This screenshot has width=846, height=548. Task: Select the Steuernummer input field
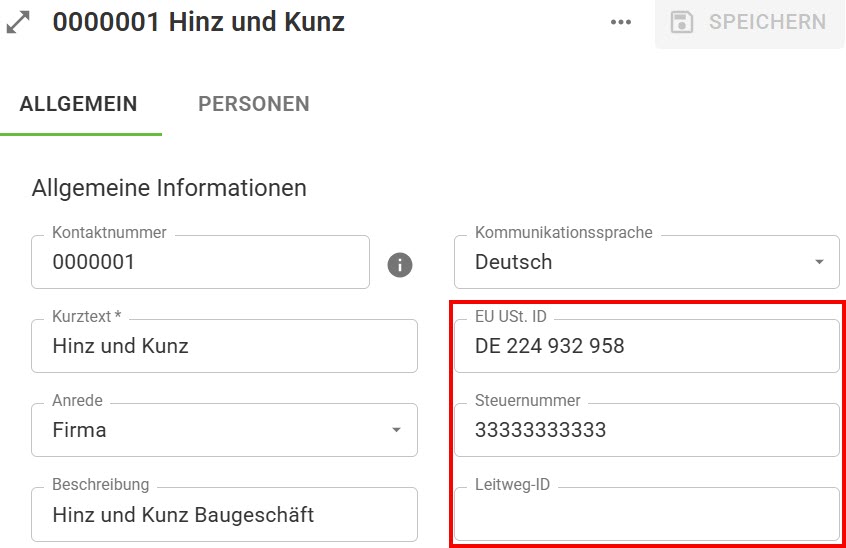[x=646, y=431]
